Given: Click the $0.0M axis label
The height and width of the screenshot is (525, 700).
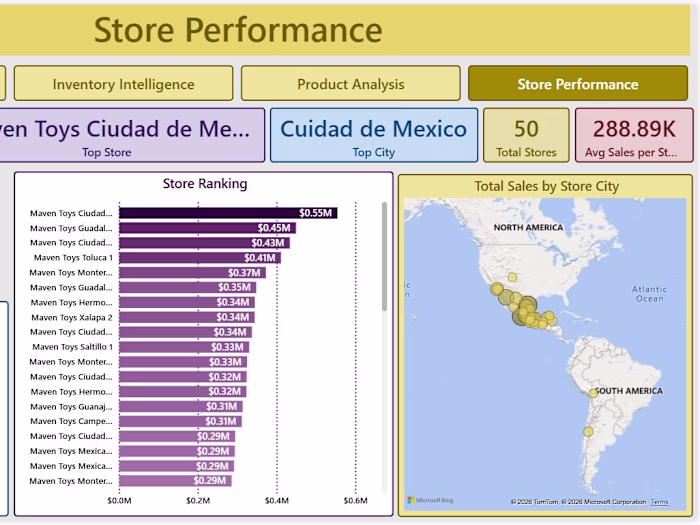Looking at the screenshot, I should click(x=119, y=500).
